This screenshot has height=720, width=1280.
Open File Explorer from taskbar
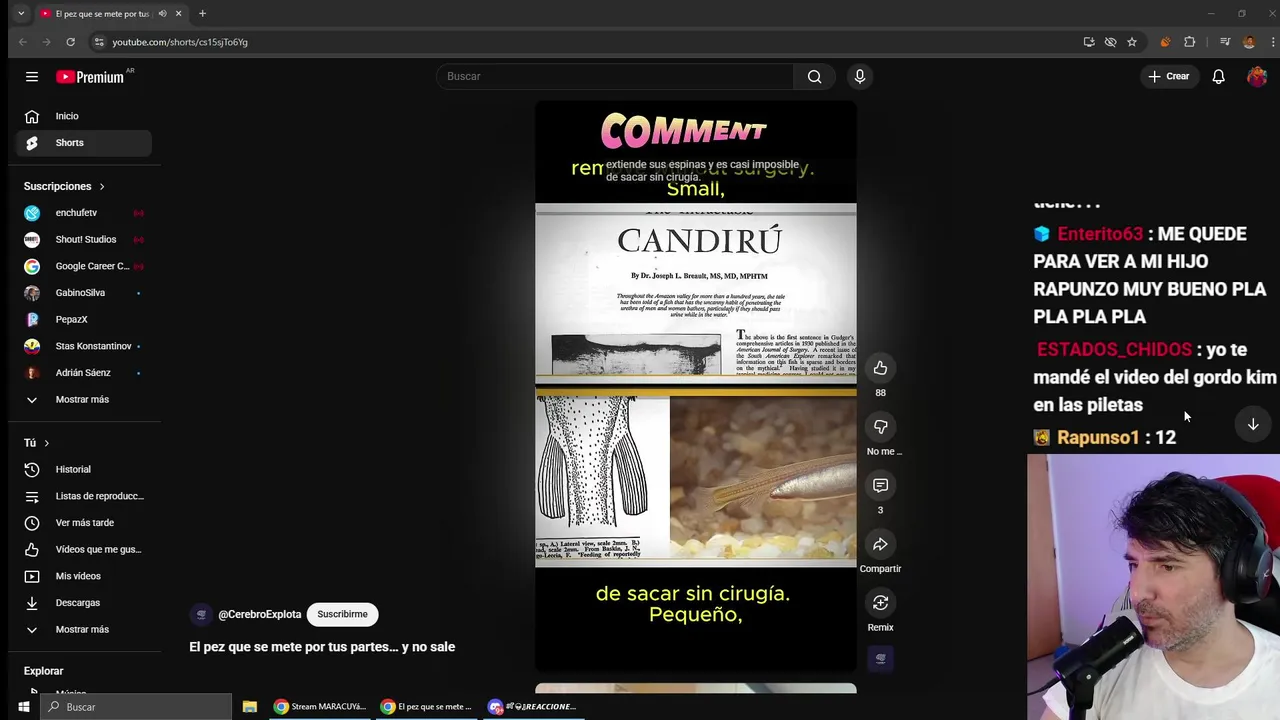tap(250, 707)
